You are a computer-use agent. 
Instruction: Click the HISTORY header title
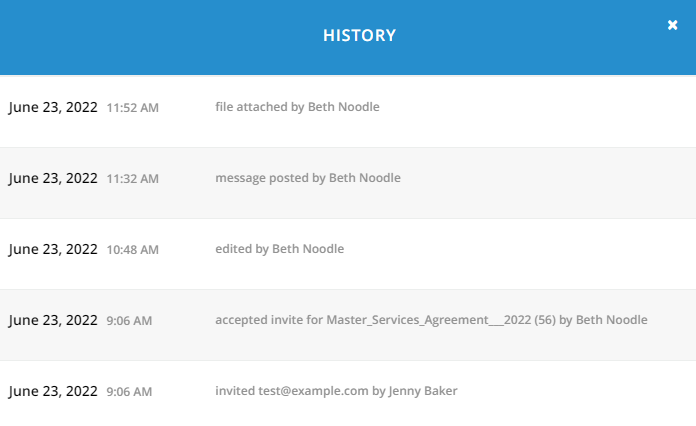359,36
